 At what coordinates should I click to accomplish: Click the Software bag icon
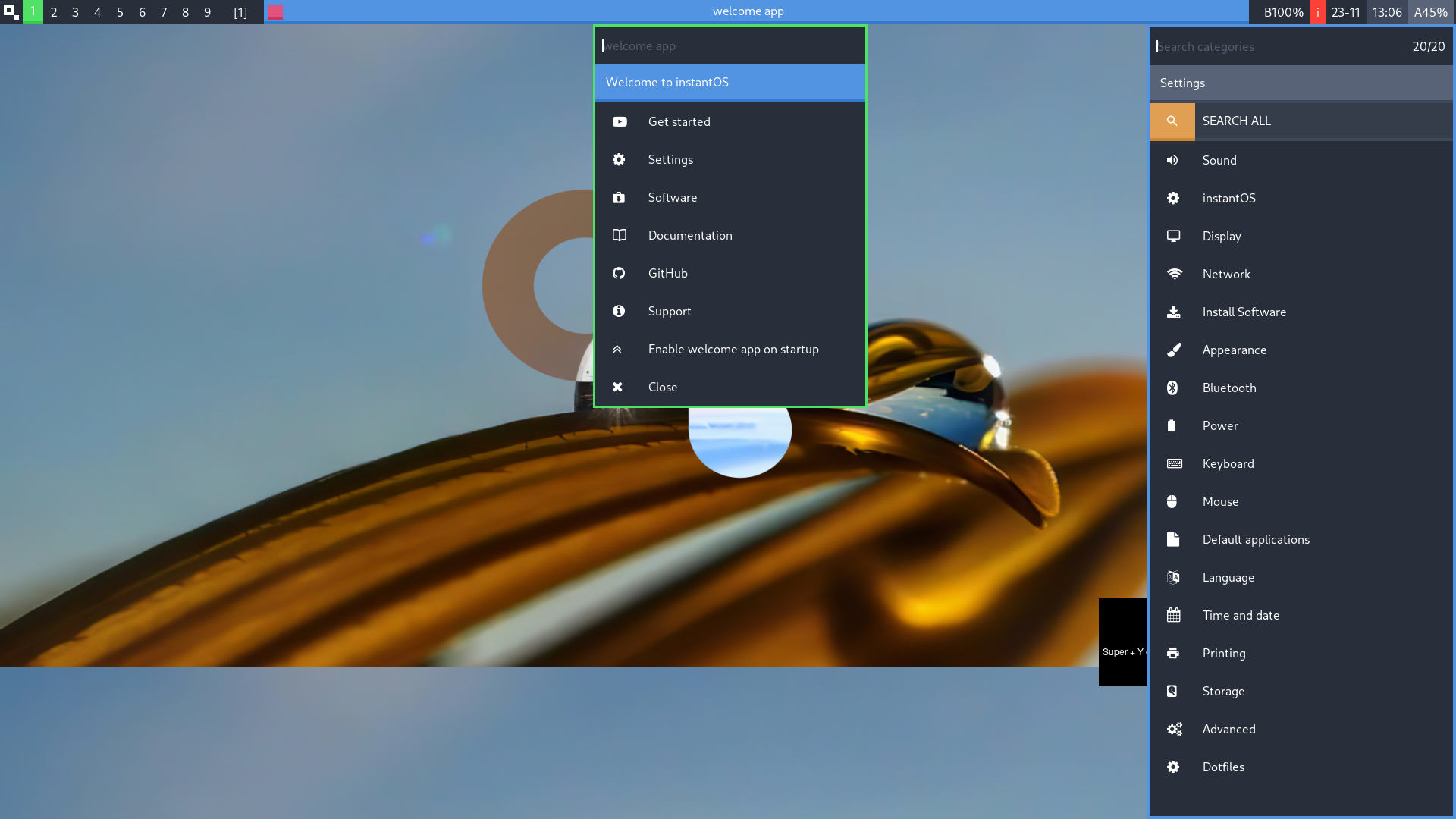pos(619,197)
